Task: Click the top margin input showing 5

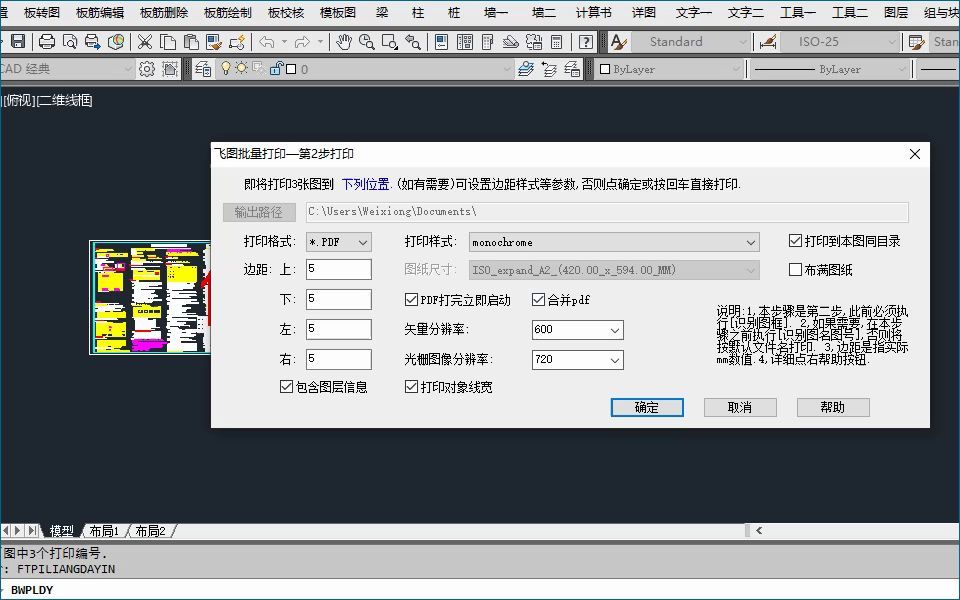Action: point(338,269)
